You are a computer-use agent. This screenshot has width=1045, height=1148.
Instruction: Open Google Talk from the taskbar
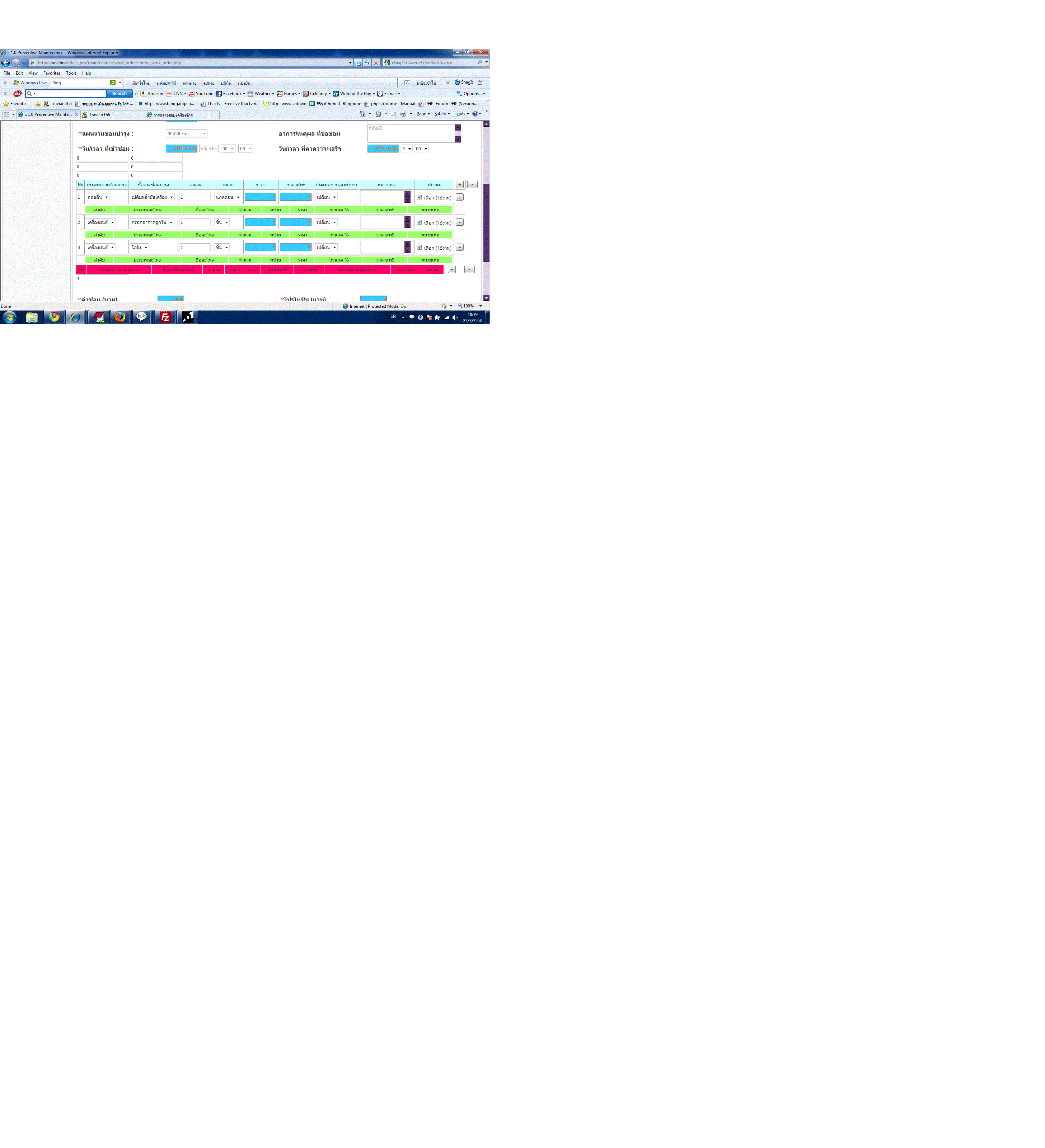(142, 317)
